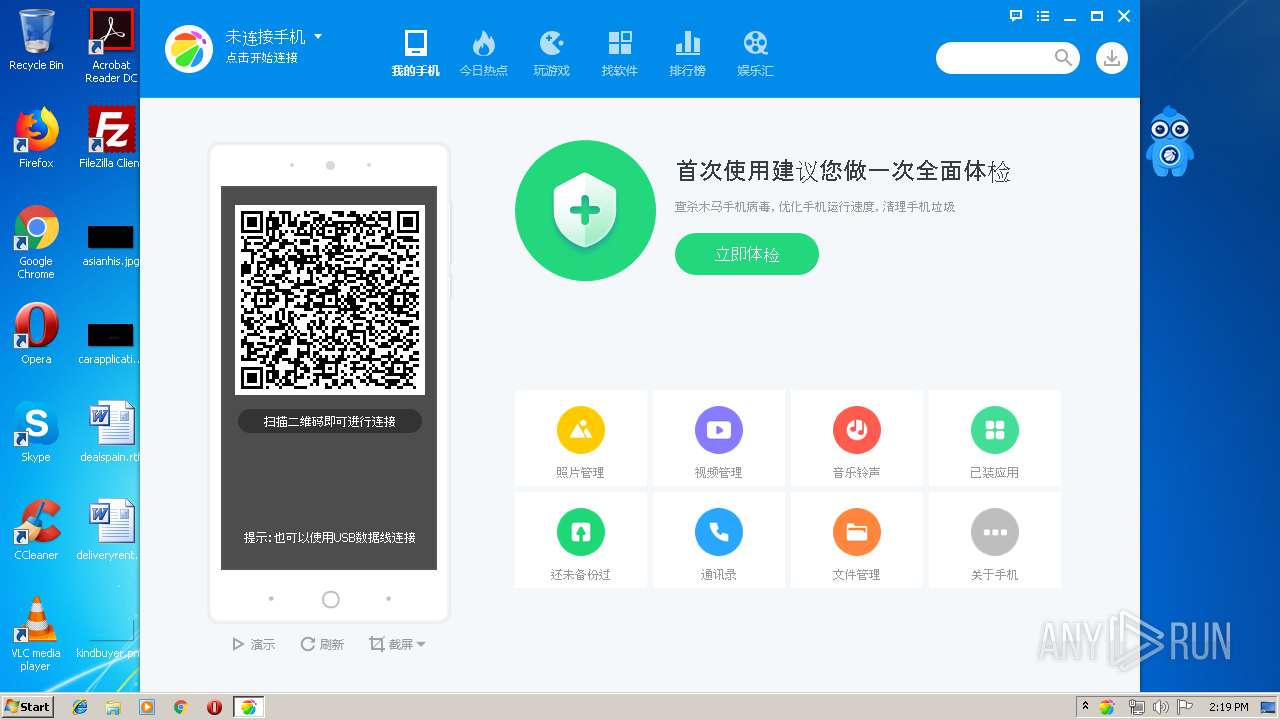Open 还未备份过 backup tile

pyautogui.click(x=581, y=541)
